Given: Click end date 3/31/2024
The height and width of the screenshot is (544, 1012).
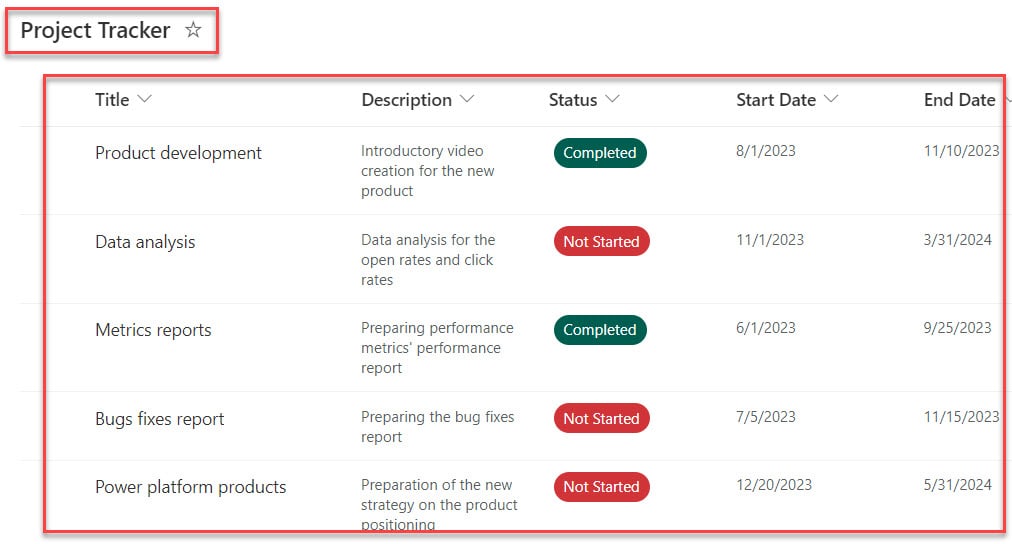Looking at the screenshot, I should pos(957,240).
